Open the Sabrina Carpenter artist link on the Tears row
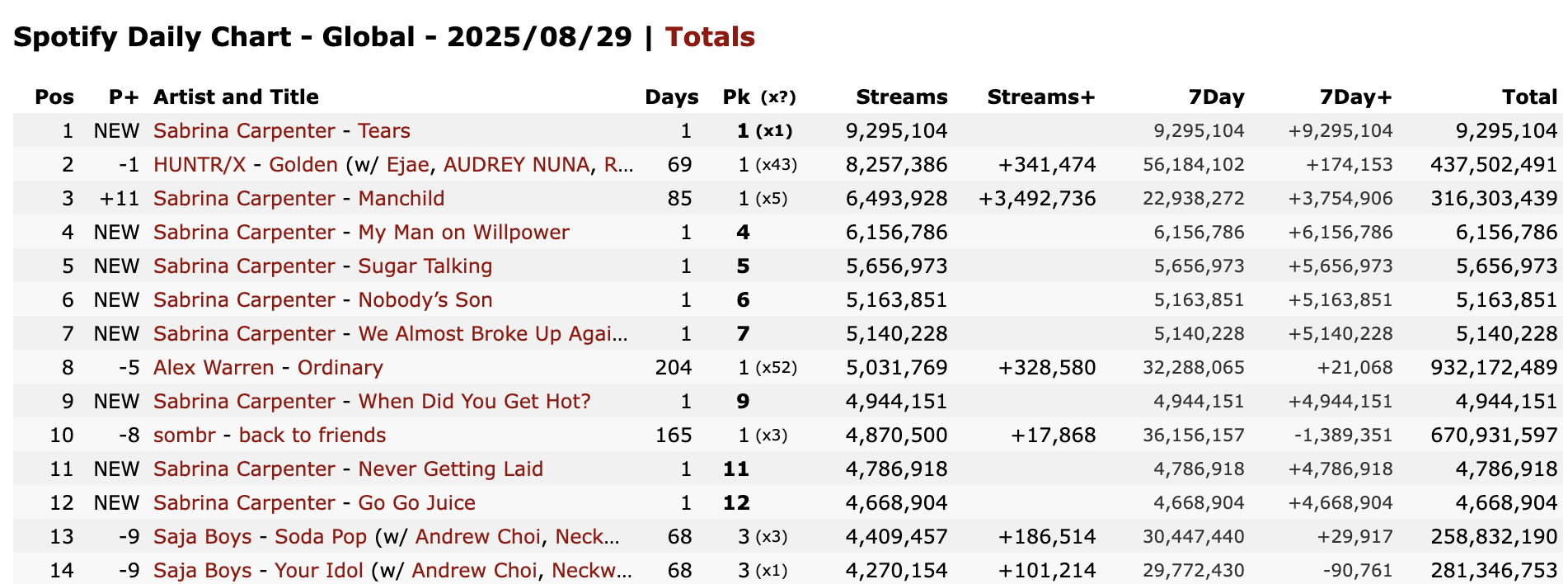 [244, 131]
